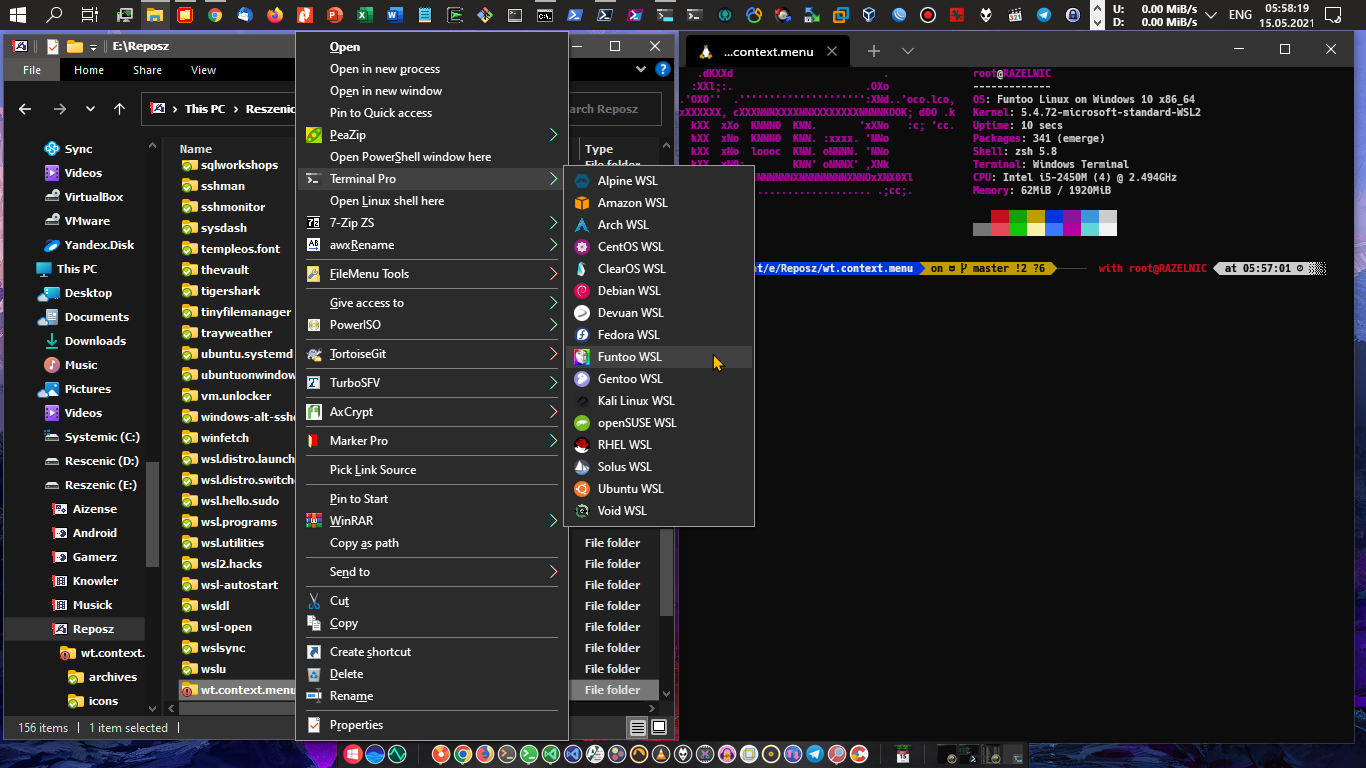Click New folder icon in quick access toolbar
The image size is (1366, 768).
(74, 46)
